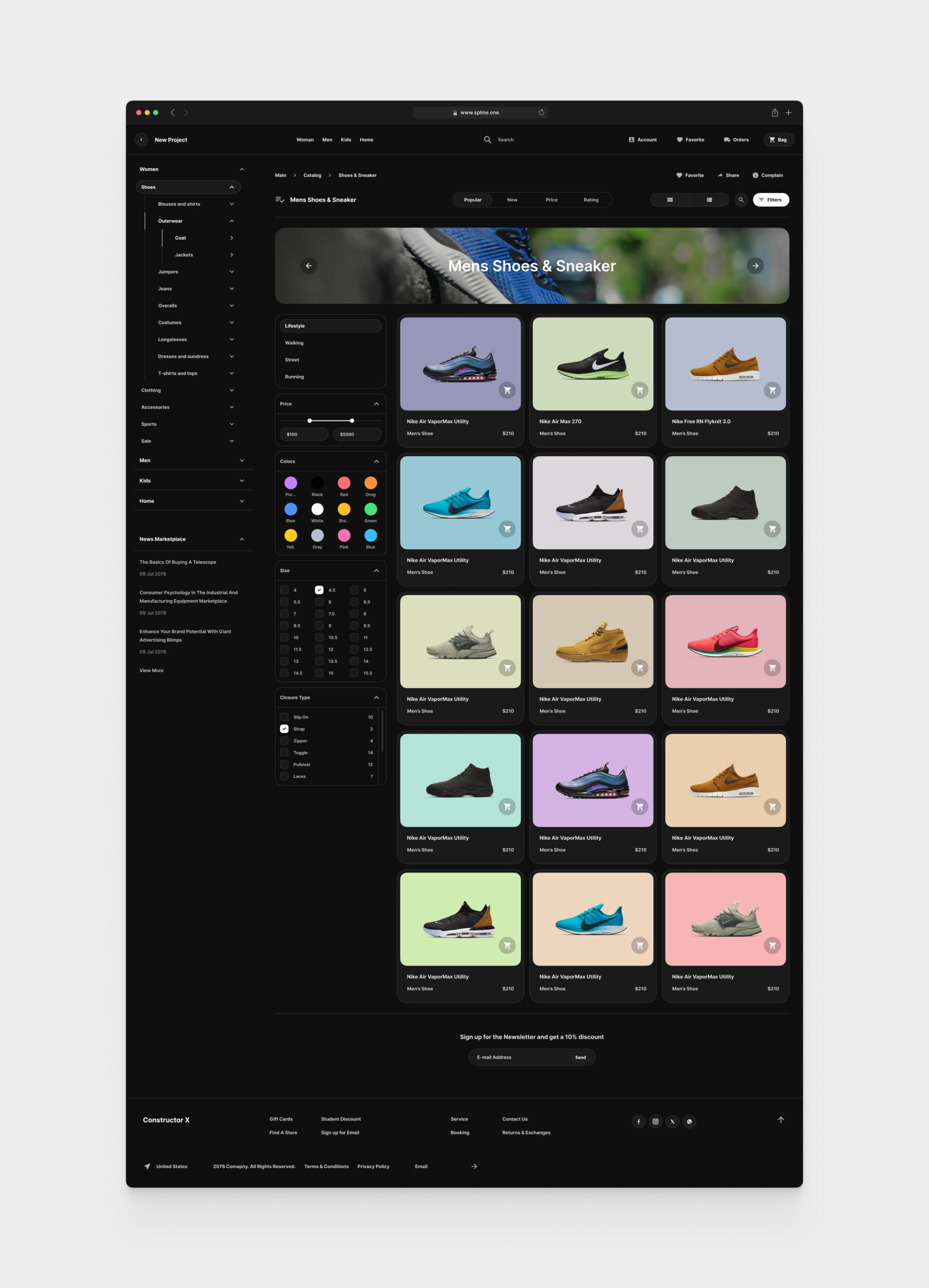
Task: Select the New sort tab
Action: pos(512,200)
